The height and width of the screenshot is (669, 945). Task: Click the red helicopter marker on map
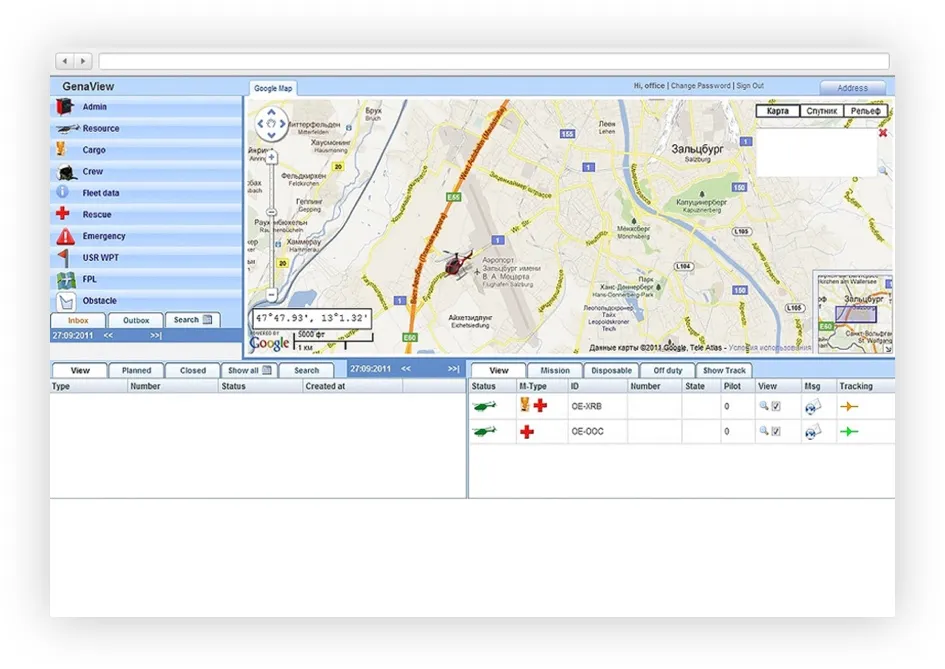point(457,264)
